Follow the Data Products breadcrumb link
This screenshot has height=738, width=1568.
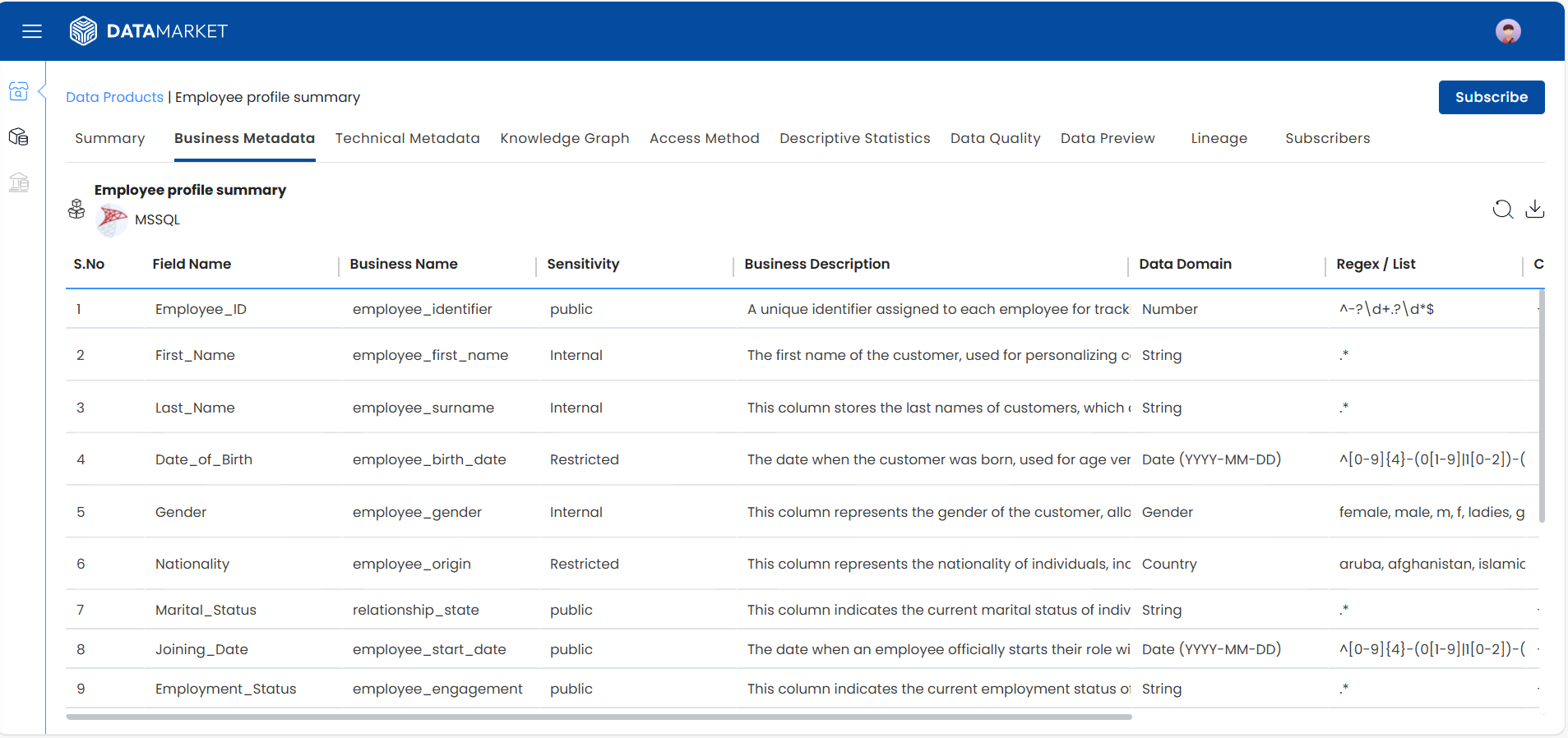[114, 97]
